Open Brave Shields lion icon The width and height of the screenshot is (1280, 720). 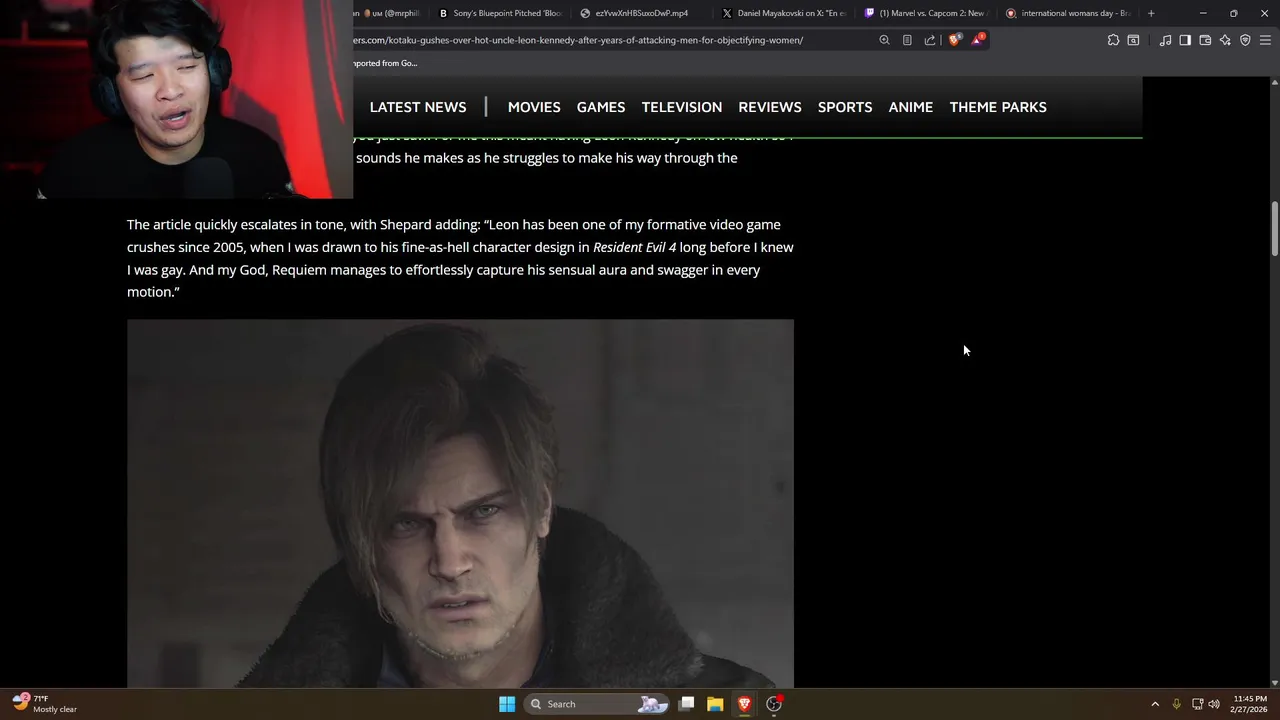click(954, 40)
